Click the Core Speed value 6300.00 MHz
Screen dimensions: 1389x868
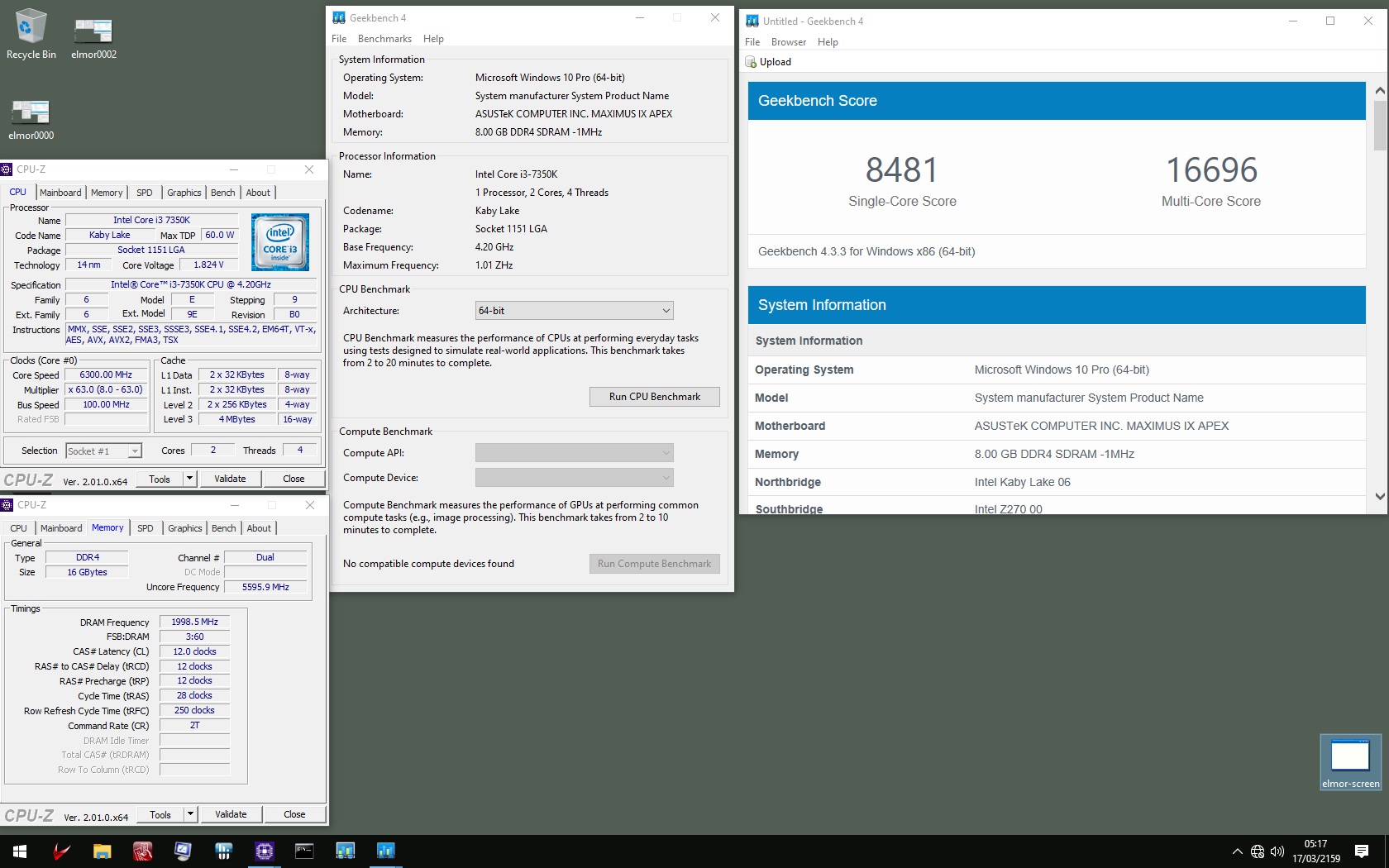tap(106, 374)
